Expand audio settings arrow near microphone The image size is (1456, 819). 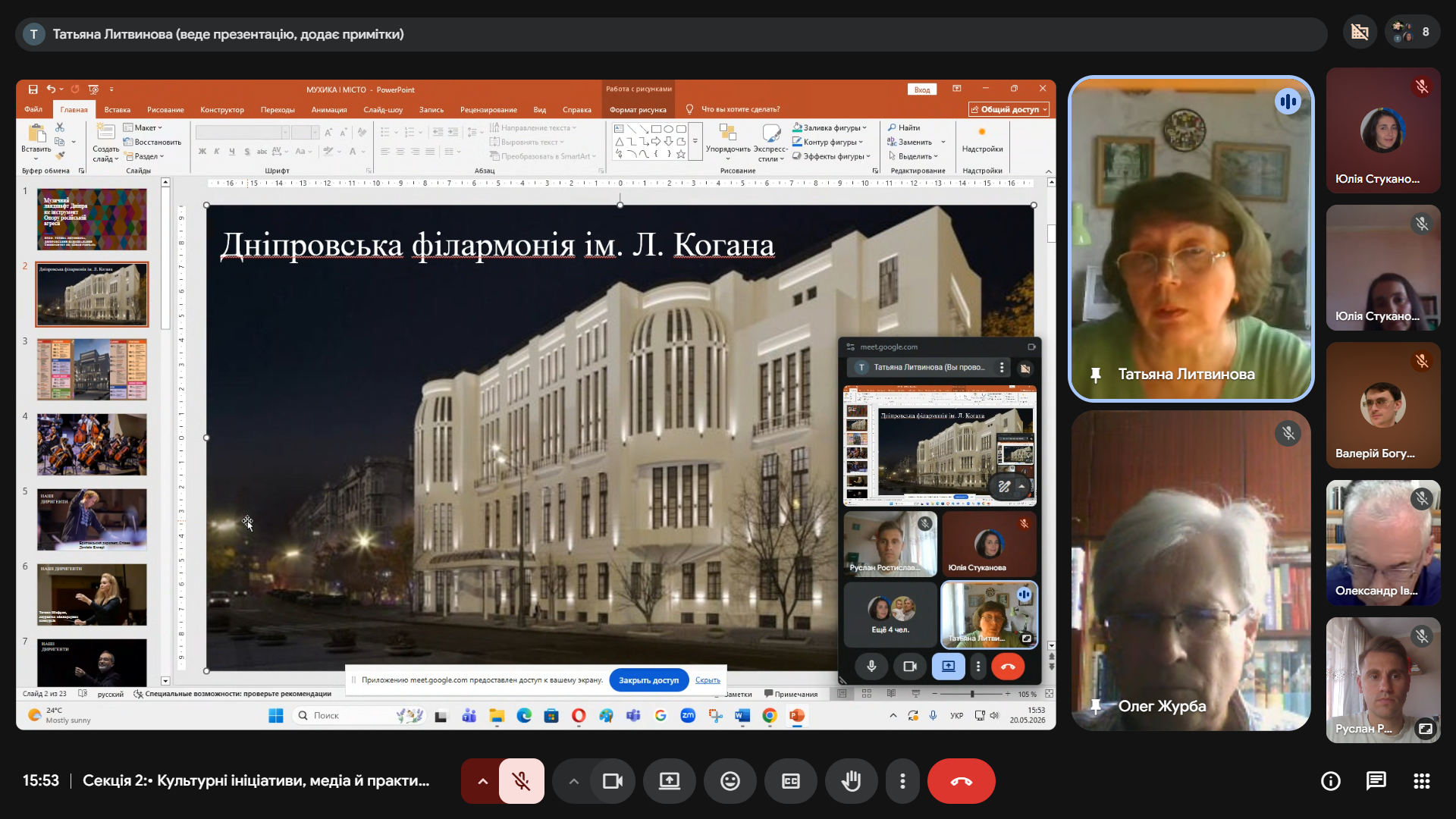point(482,781)
